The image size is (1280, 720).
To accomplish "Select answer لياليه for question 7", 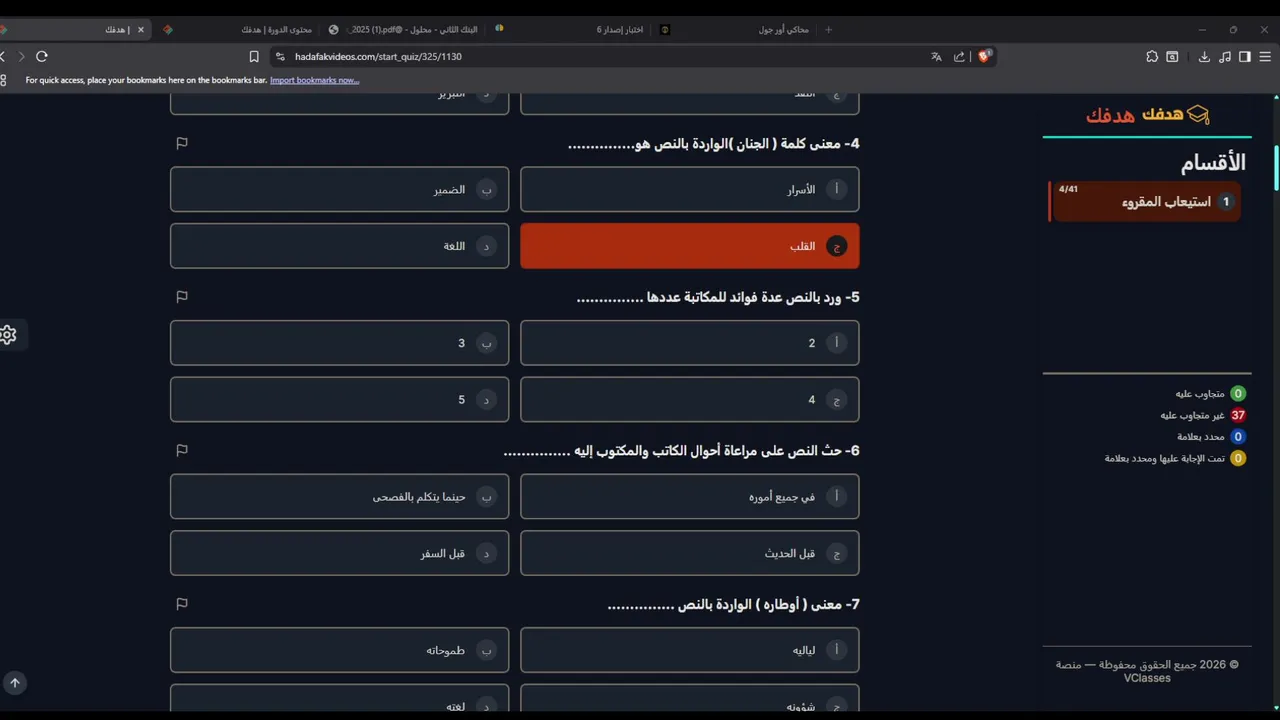I will click(x=690, y=650).
